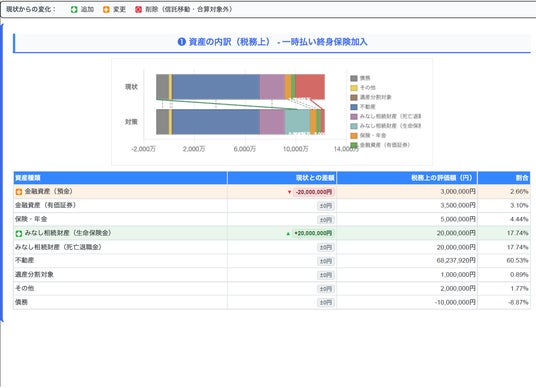Click the green add icon on みなし相続財産（生命保険金）row
536x388 pixels.
pos(19,233)
